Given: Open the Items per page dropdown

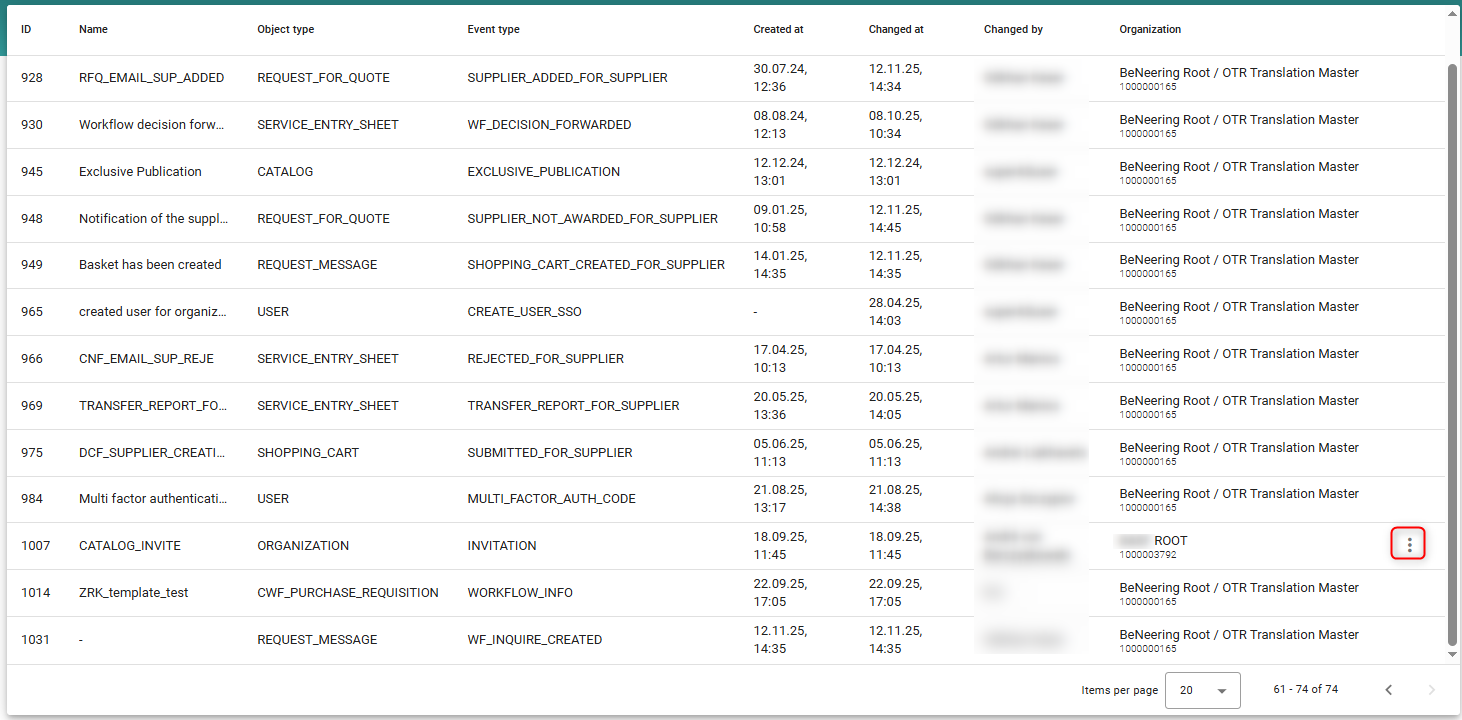Looking at the screenshot, I should (1202, 690).
